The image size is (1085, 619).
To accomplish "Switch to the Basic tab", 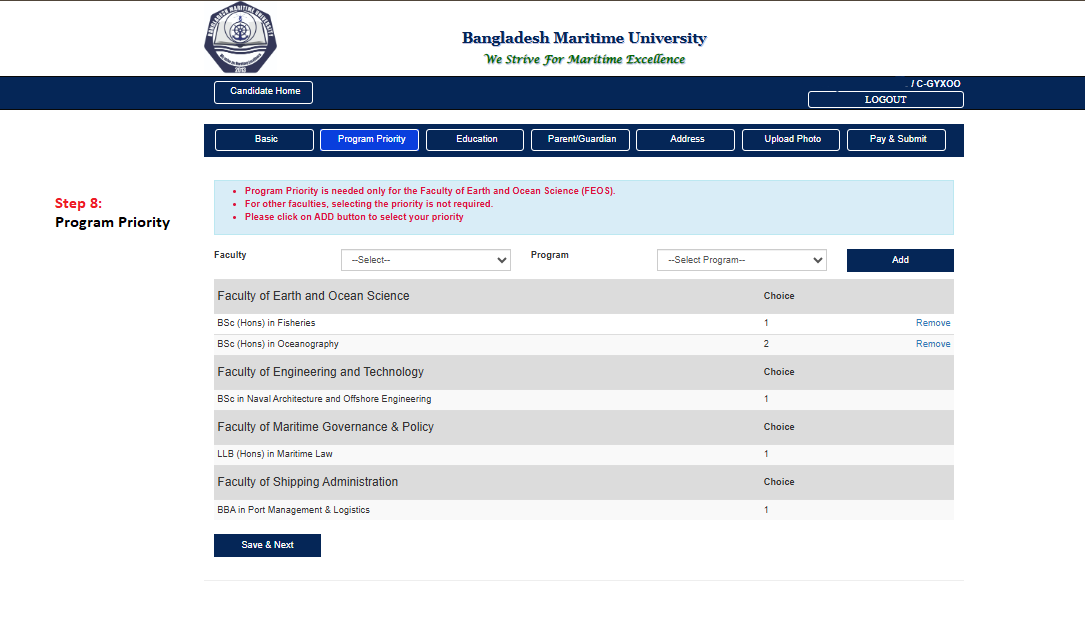I will 266,140.
